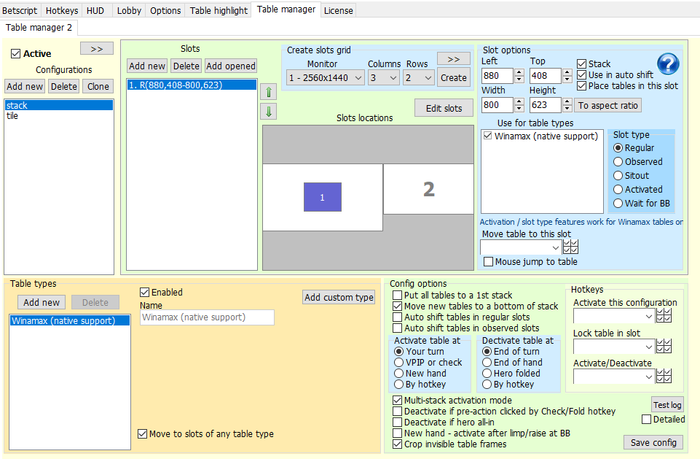Toggle Move new tables to a bottom of stack
The height and width of the screenshot is (459, 700).
[397, 306]
